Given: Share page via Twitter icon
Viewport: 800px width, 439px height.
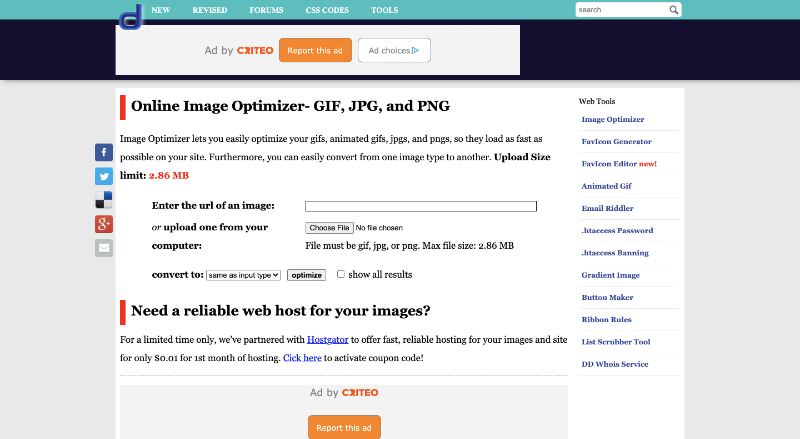Looking at the screenshot, I should coord(104,176).
